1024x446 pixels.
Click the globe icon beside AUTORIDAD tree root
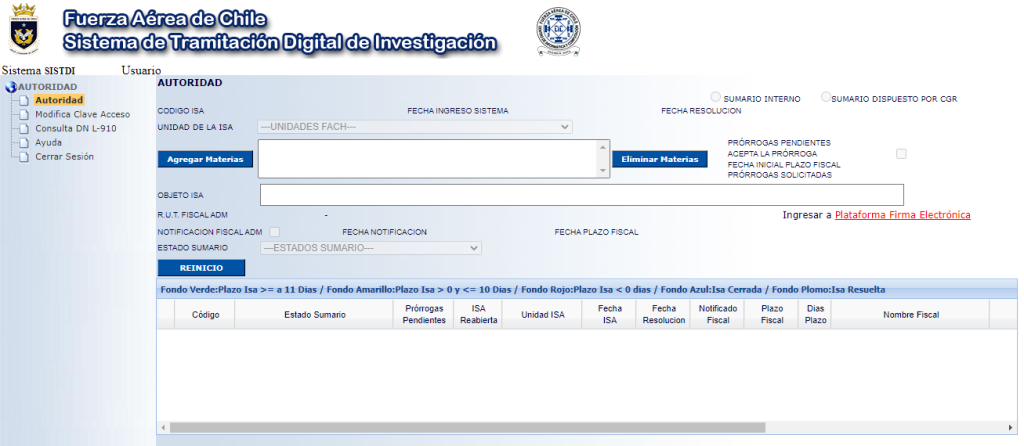click(10, 87)
